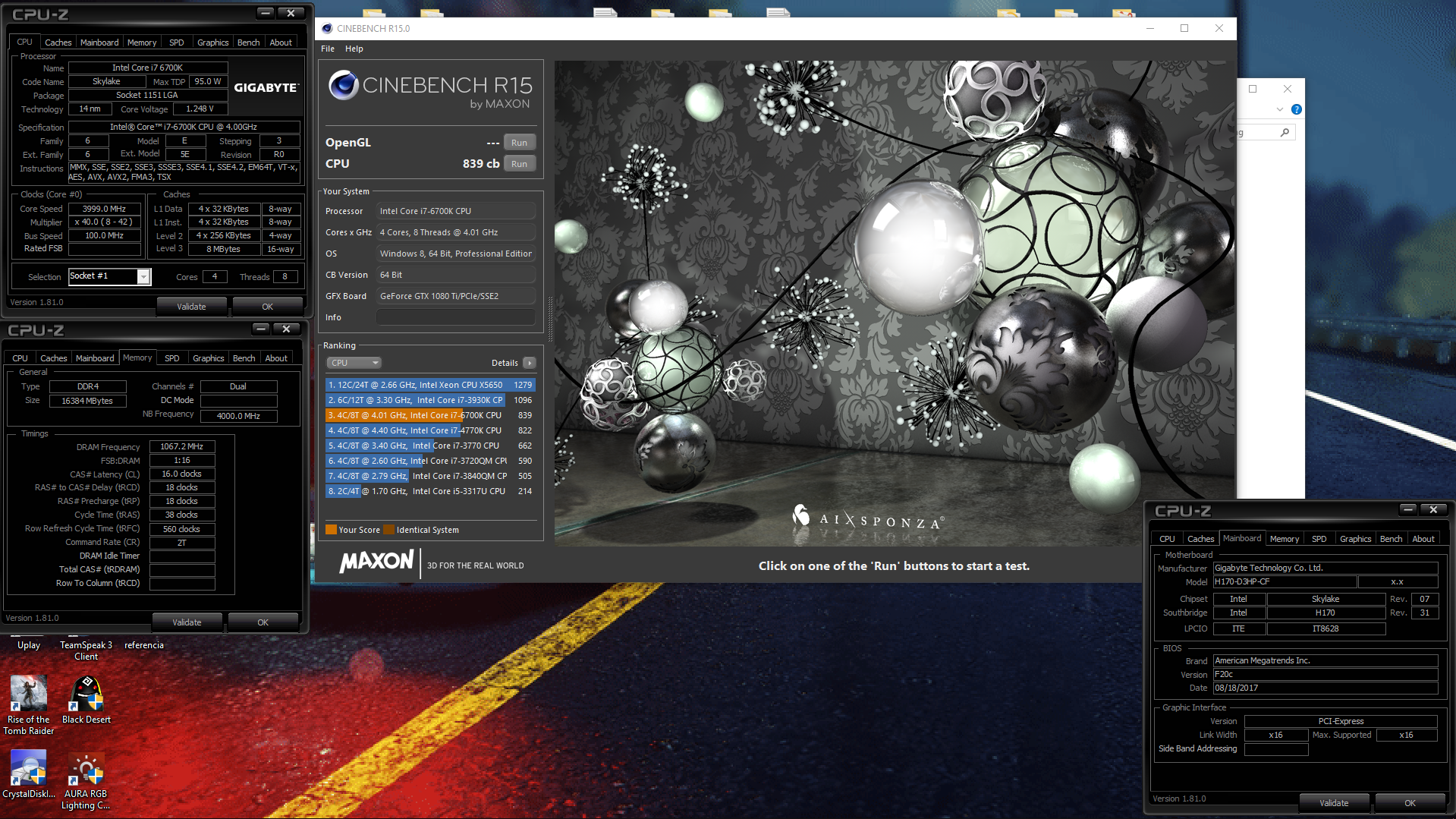
Task: Open the File menu in Cinebench
Action: click(328, 49)
